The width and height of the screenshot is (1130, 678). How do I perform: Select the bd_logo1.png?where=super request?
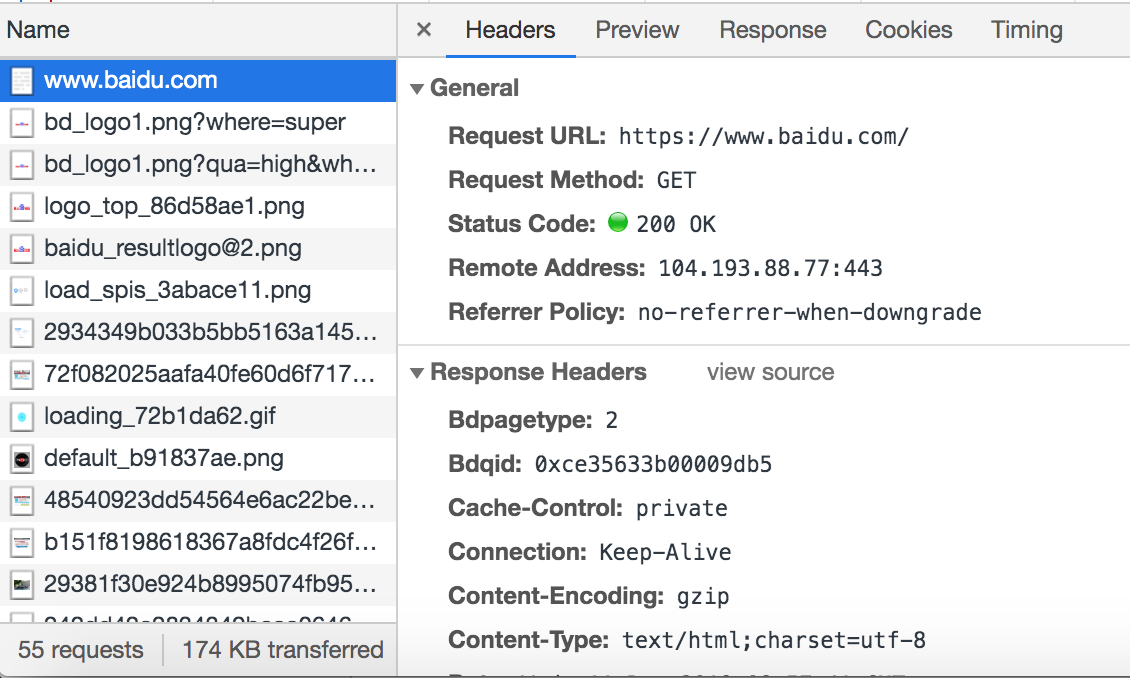198,122
